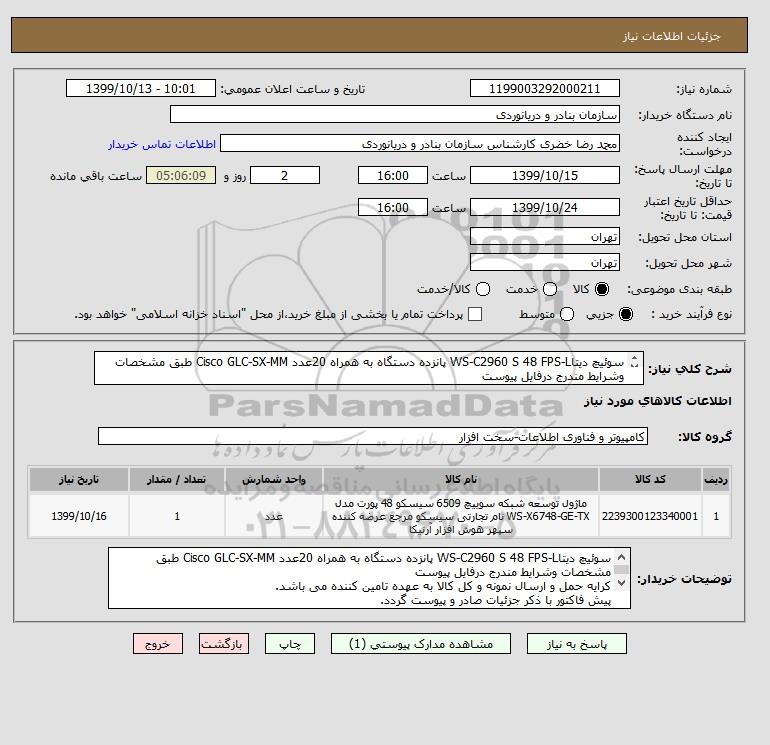This screenshot has width=770, height=745.
Task: Click the price validity date 1399/10/24
Action: tap(545, 207)
